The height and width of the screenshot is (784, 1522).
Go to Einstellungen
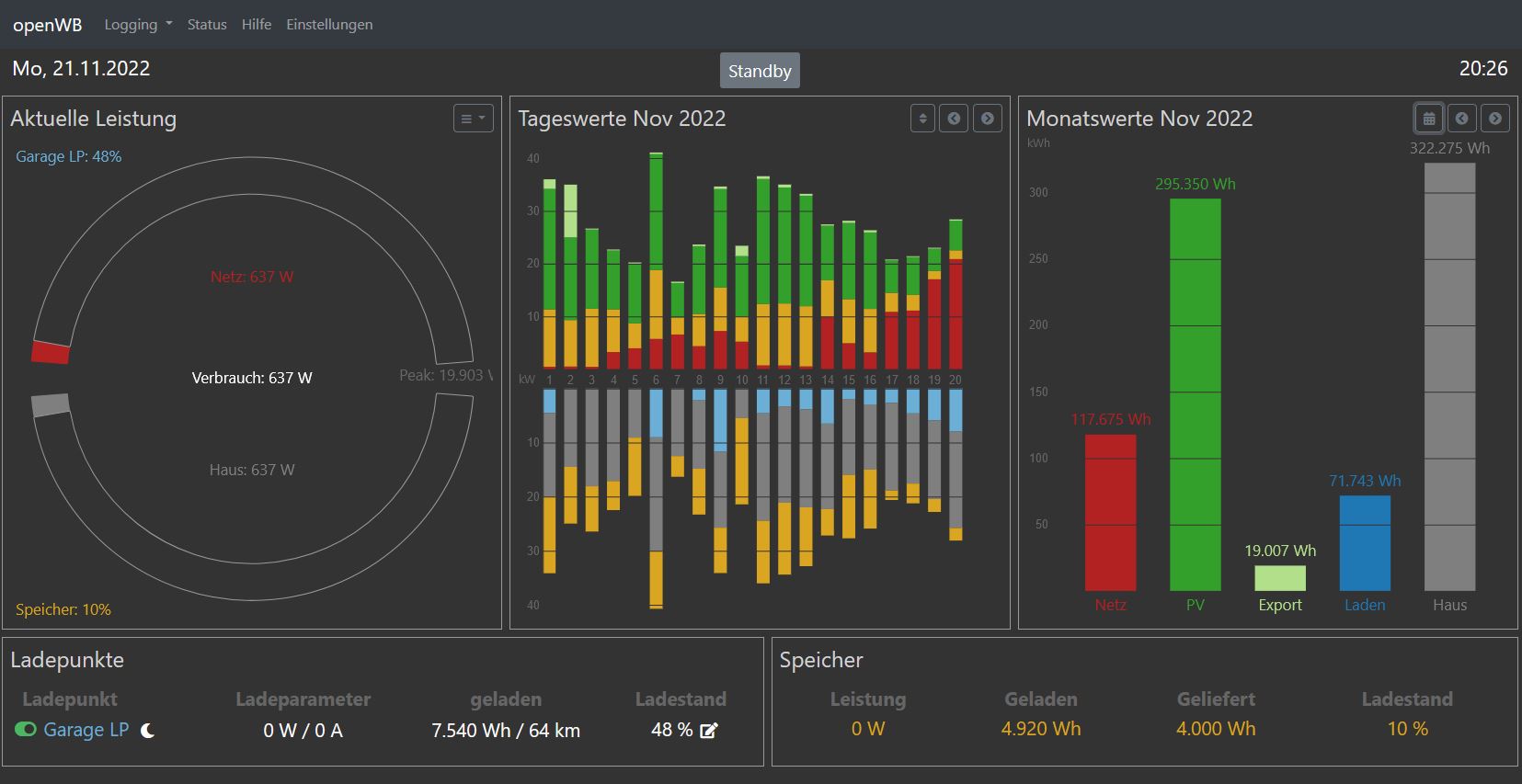(x=329, y=25)
